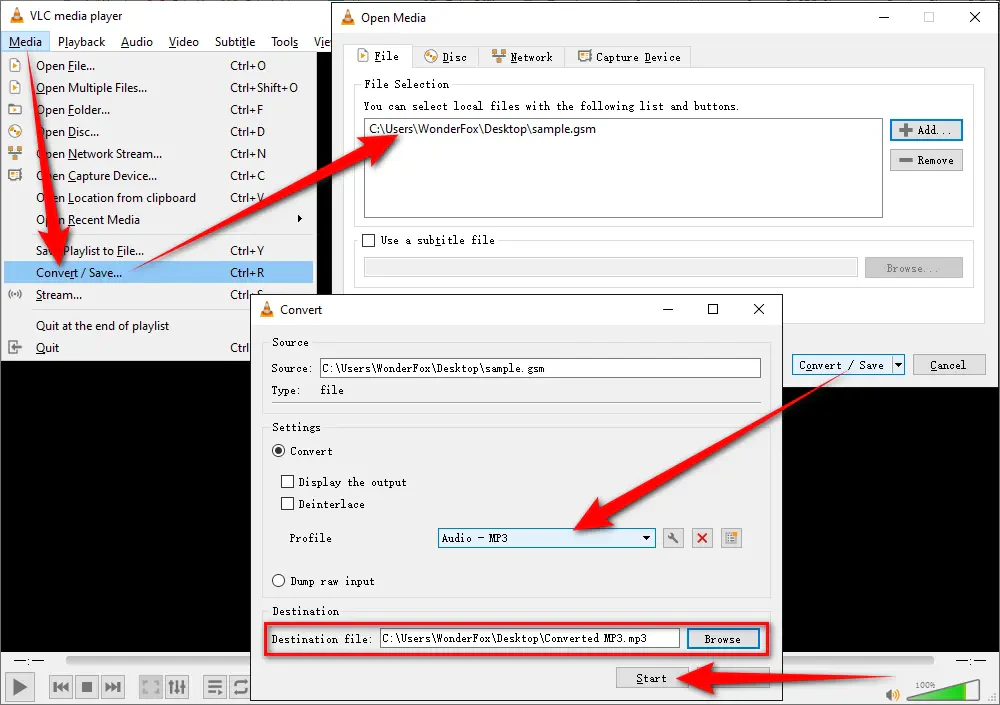Open the Tools menu
The width and height of the screenshot is (1000, 705).
tap(284, 41)
